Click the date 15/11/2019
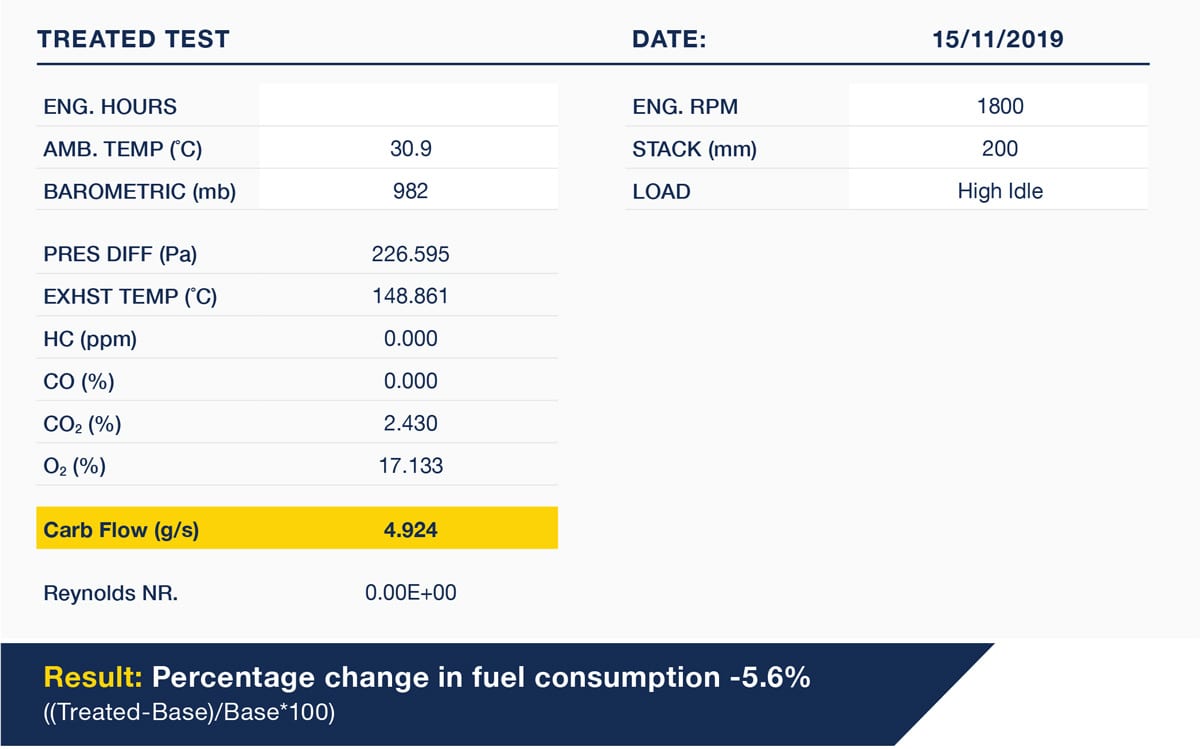 click(x=999, y=40)
